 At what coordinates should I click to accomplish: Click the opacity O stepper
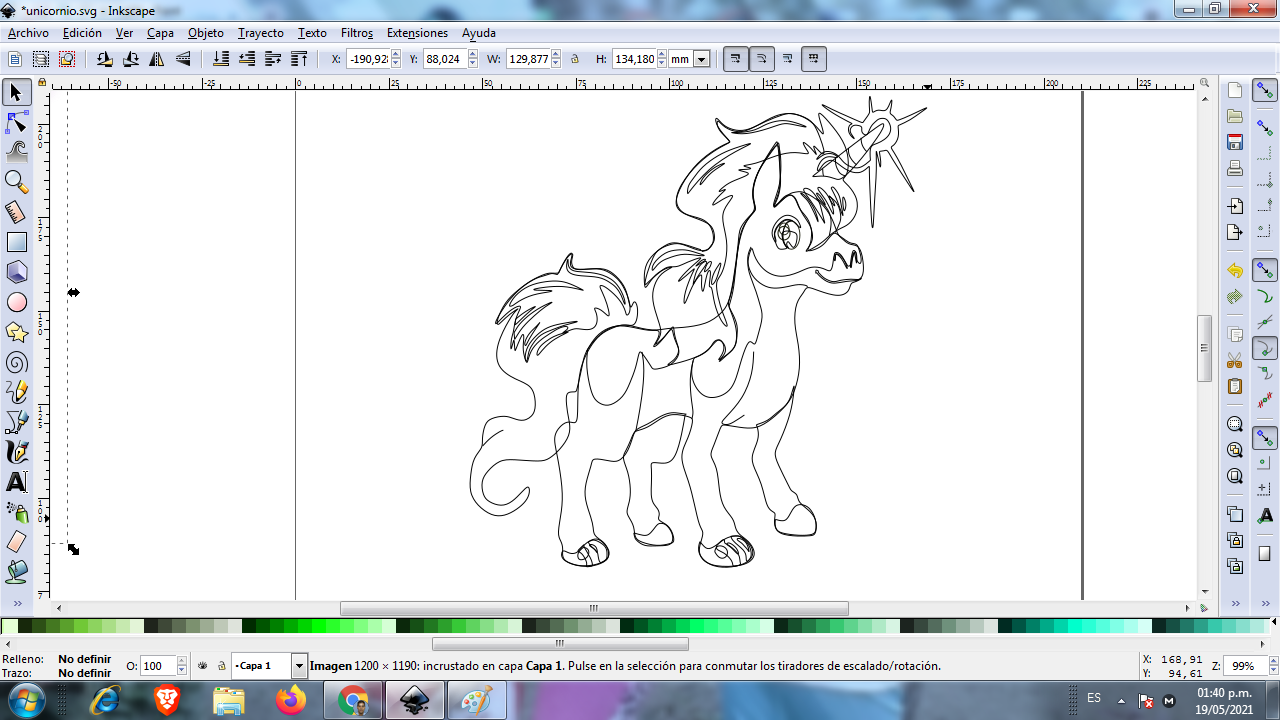181,666
